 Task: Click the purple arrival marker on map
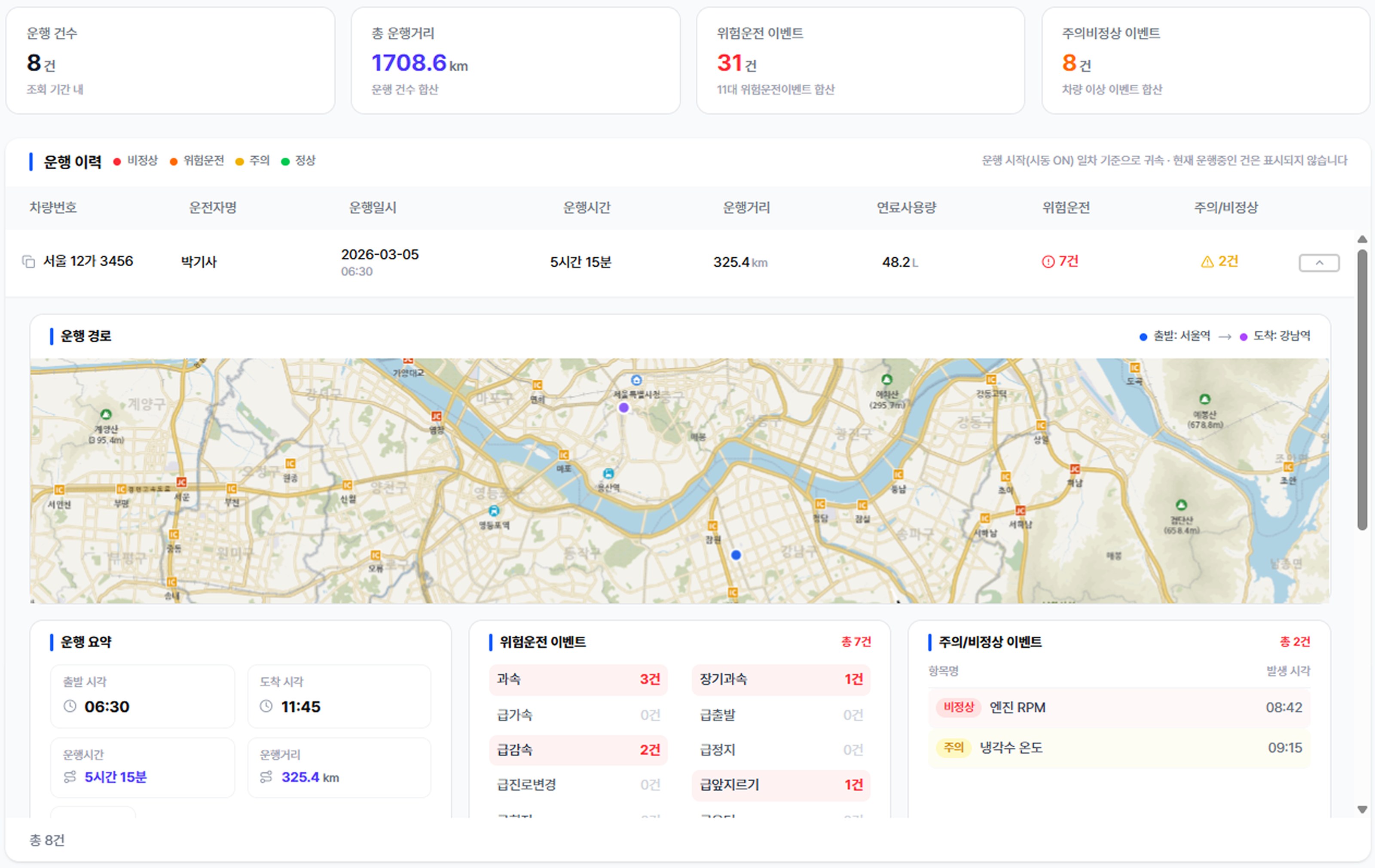pyautogui.click(x=623, y=408)
